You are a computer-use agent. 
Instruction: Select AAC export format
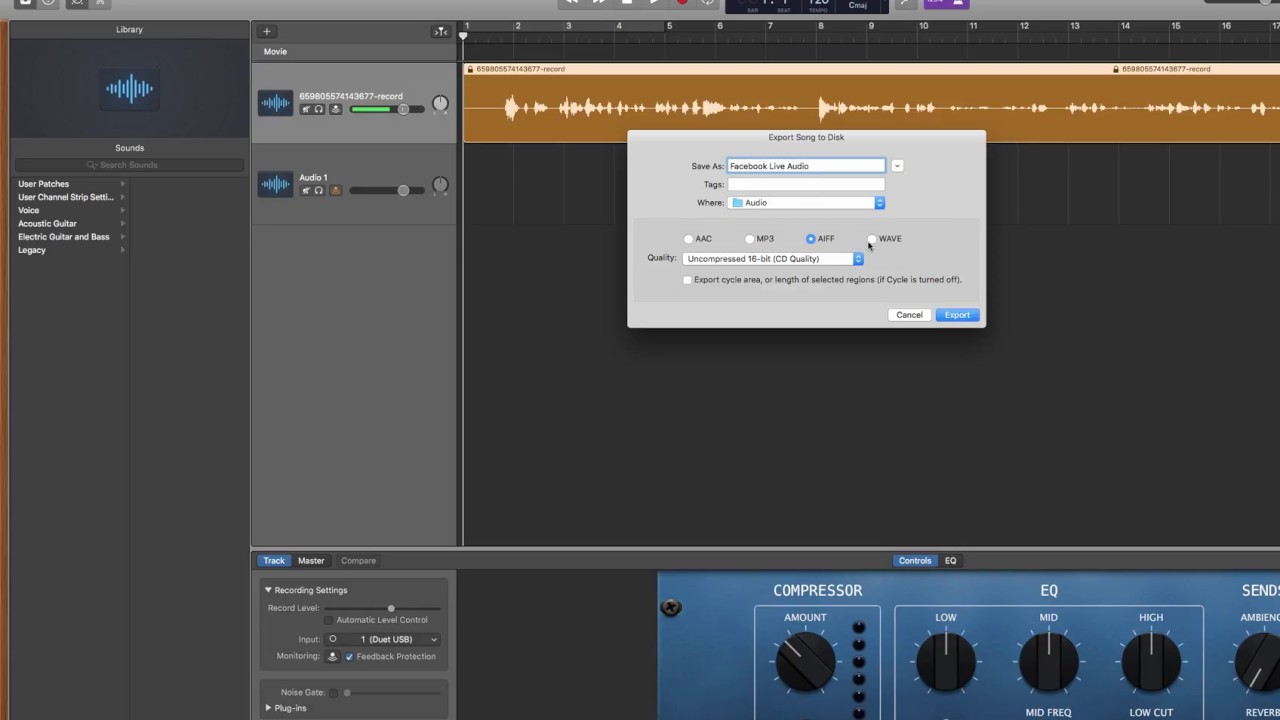(688, 239)
